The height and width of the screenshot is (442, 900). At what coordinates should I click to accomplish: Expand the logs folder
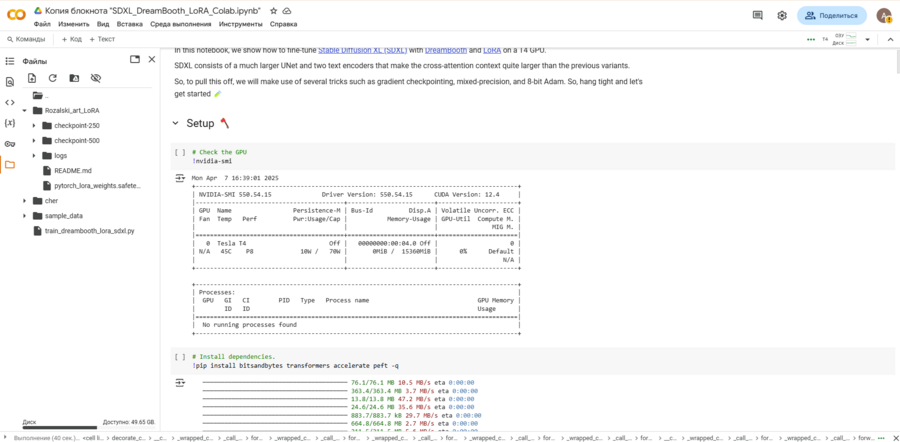pyautogui.click(x=34, y=155)
